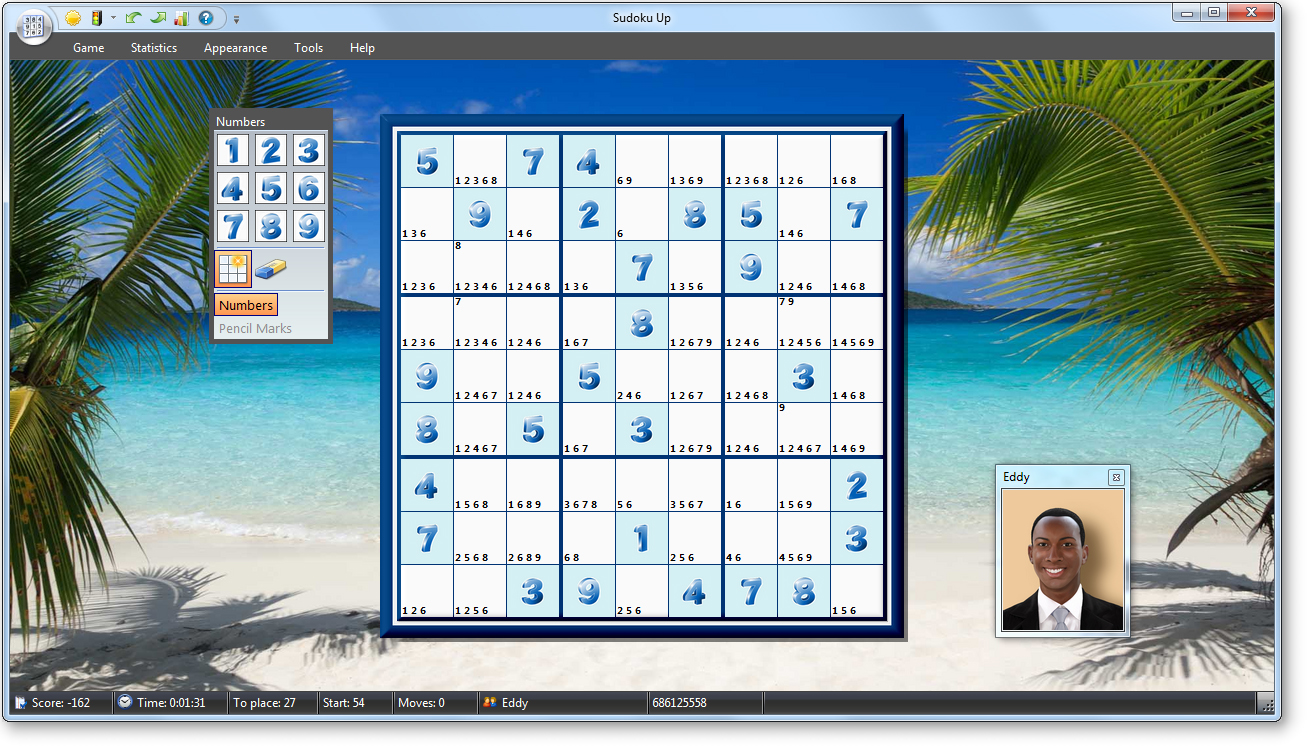Screen dimensions: 1309x746
Task: Switch to Pencil Marks mode
Action: tap(254, 328)
